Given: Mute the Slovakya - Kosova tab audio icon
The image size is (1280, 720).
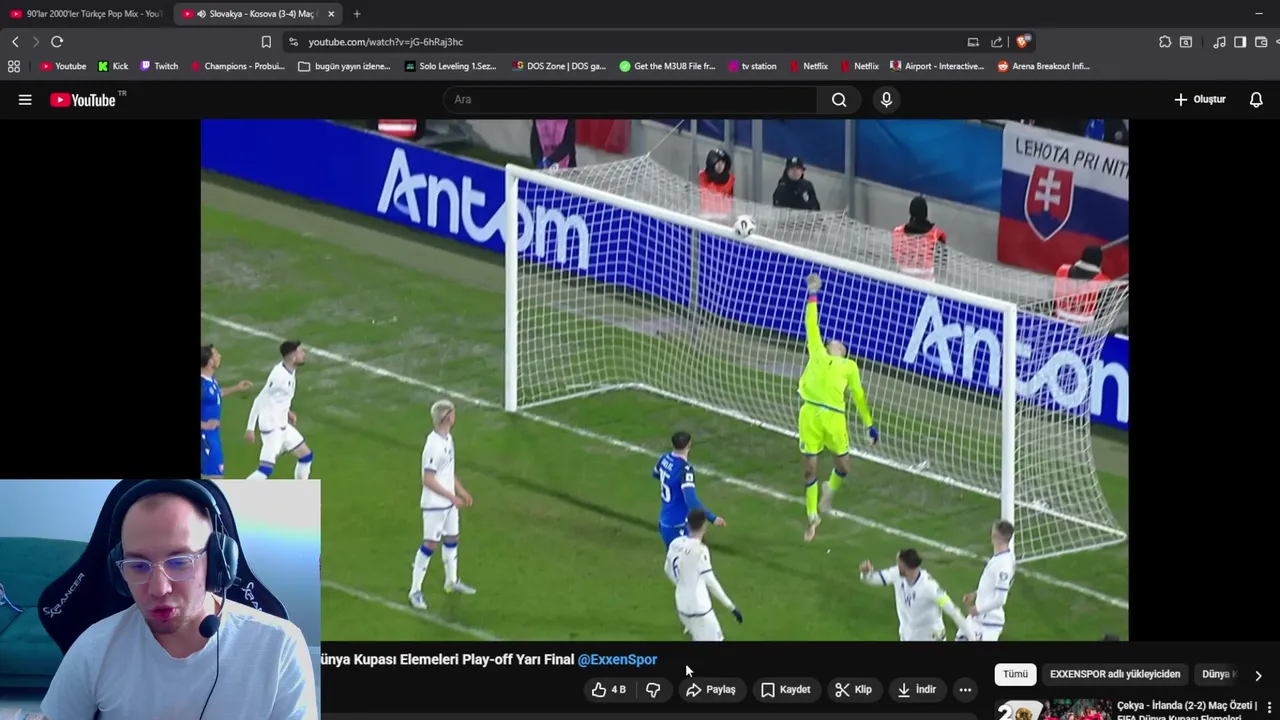Looking at the screenshot, I should coord(202,14).
